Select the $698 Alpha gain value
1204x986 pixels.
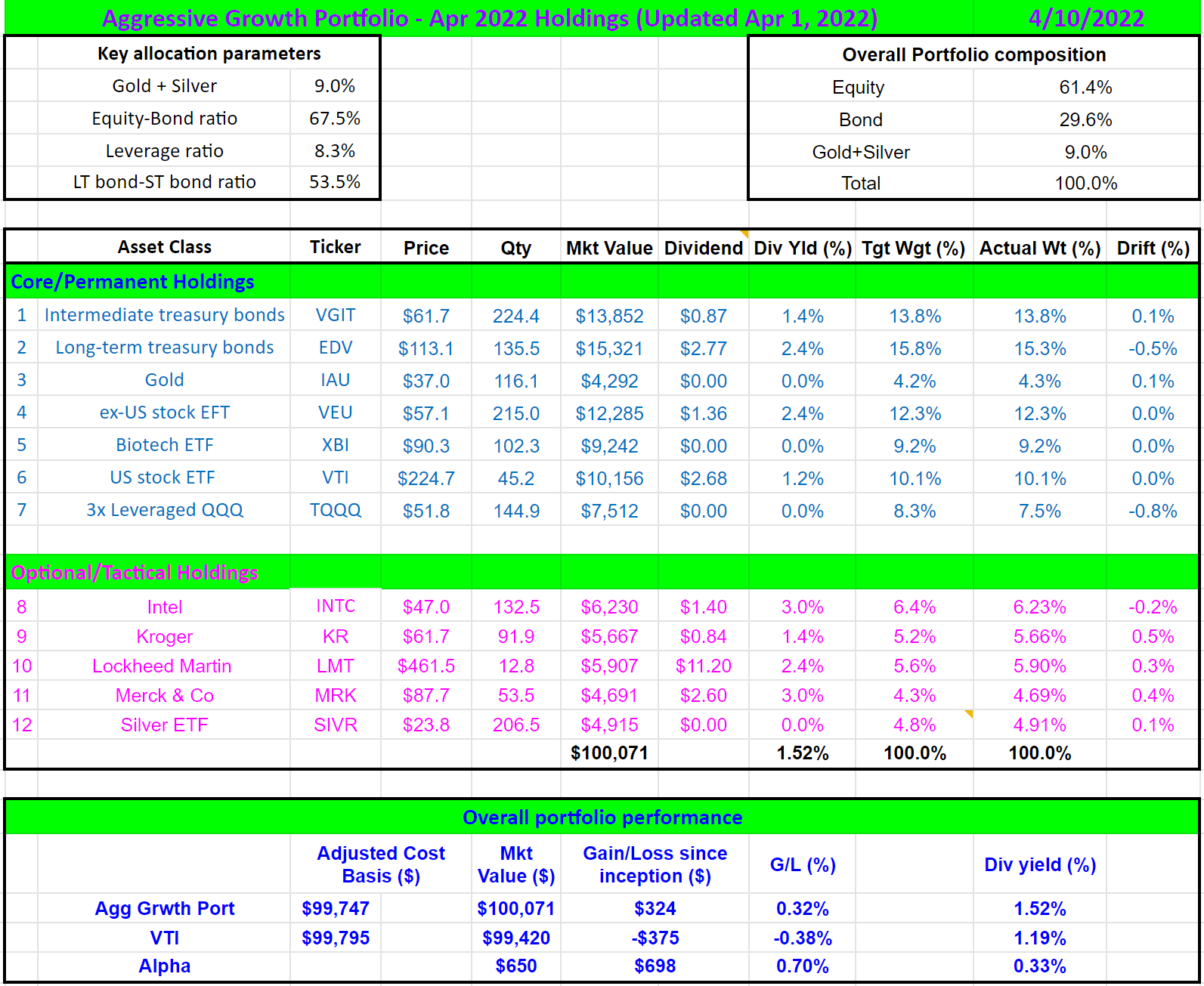click(x=655, y=966)
